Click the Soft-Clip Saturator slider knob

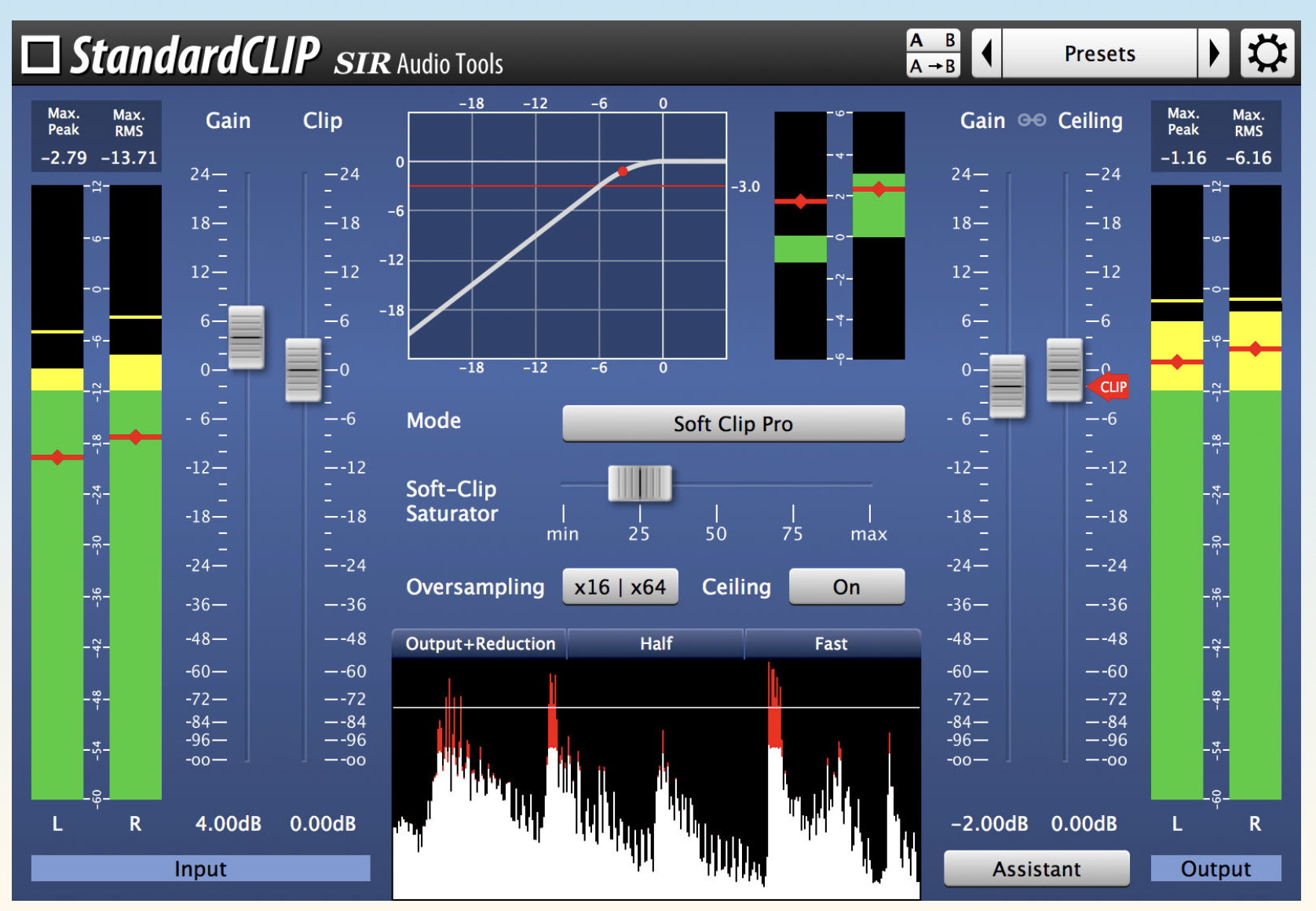pos(640,483)
